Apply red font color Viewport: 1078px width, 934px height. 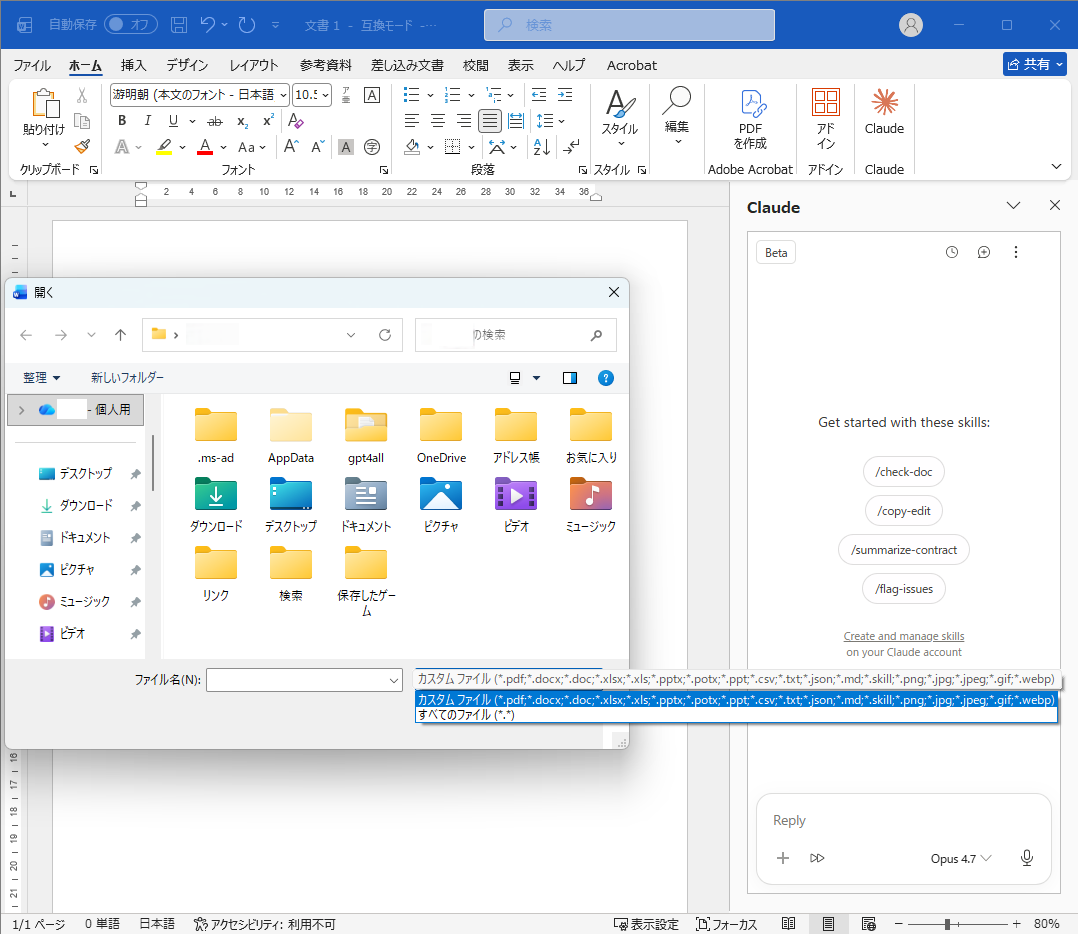coord(205,146)
